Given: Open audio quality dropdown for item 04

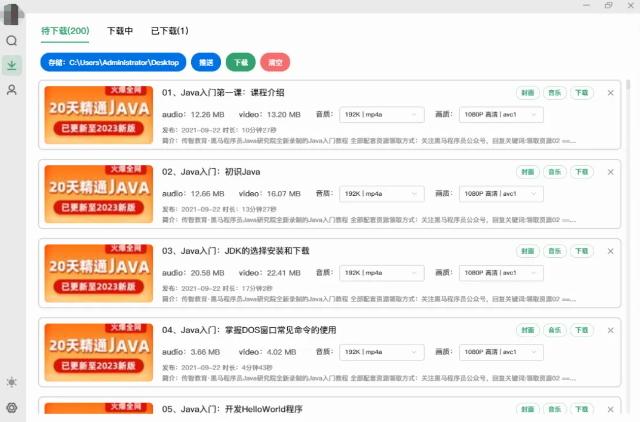Looking at the screenshot, I should pos(382,352).
